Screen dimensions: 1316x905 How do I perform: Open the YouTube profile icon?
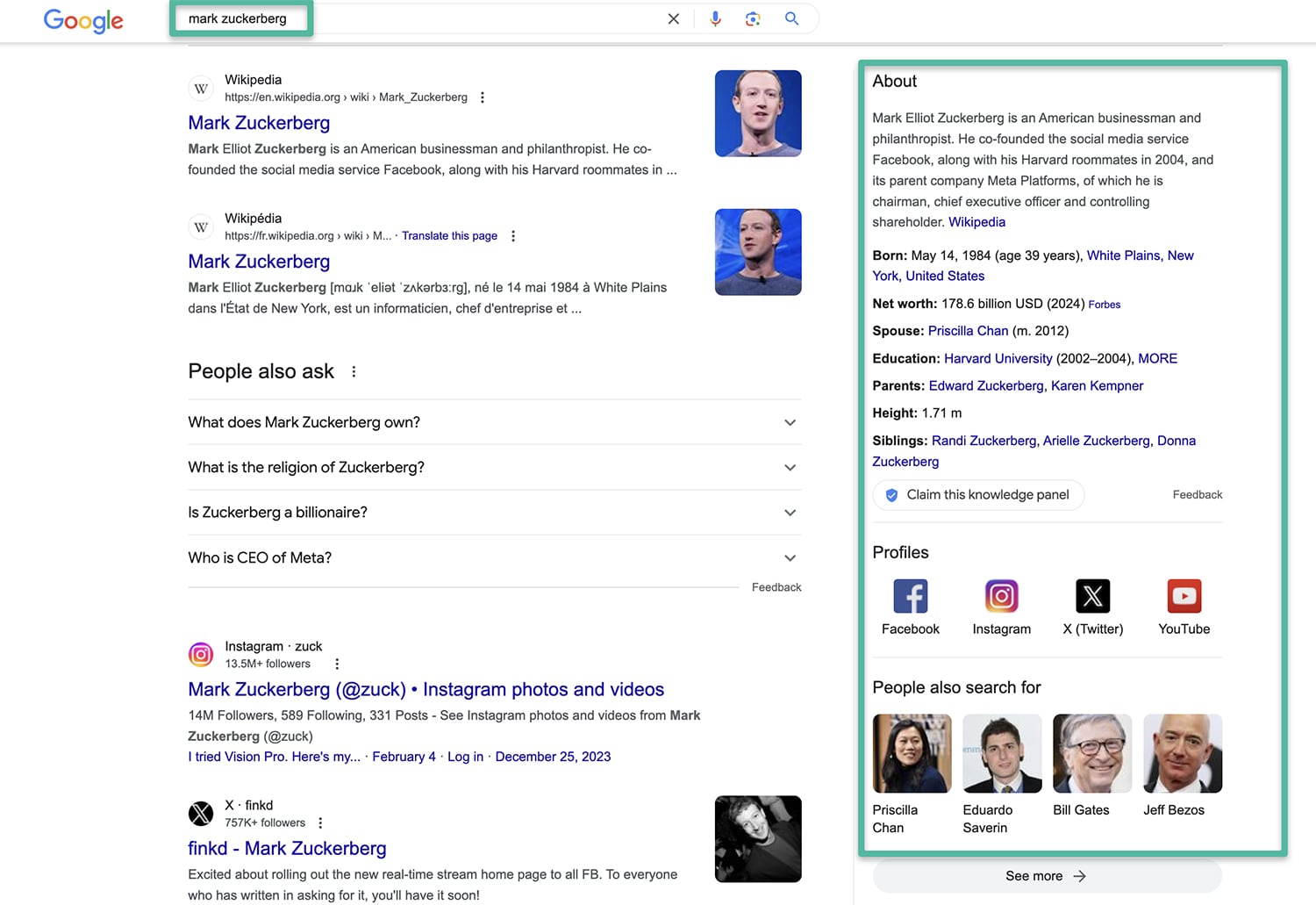[x=1184, y=596]
